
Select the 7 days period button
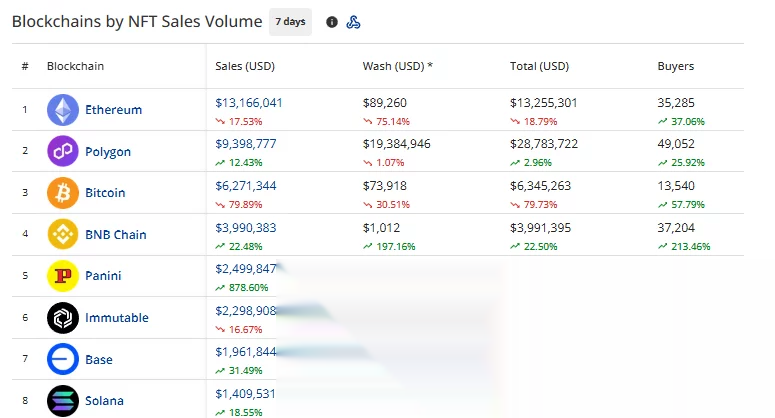pos(290,22)
